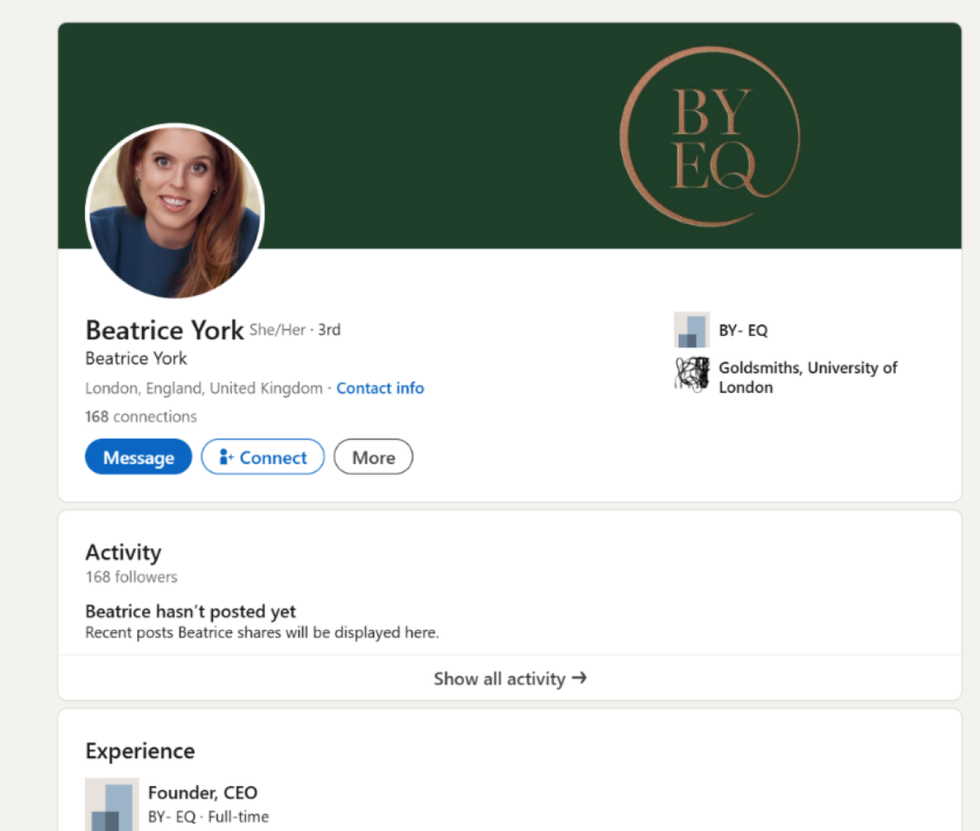Expand the full Activity feed
This screenshot has width=980, height=831.
tap(510, 678)
